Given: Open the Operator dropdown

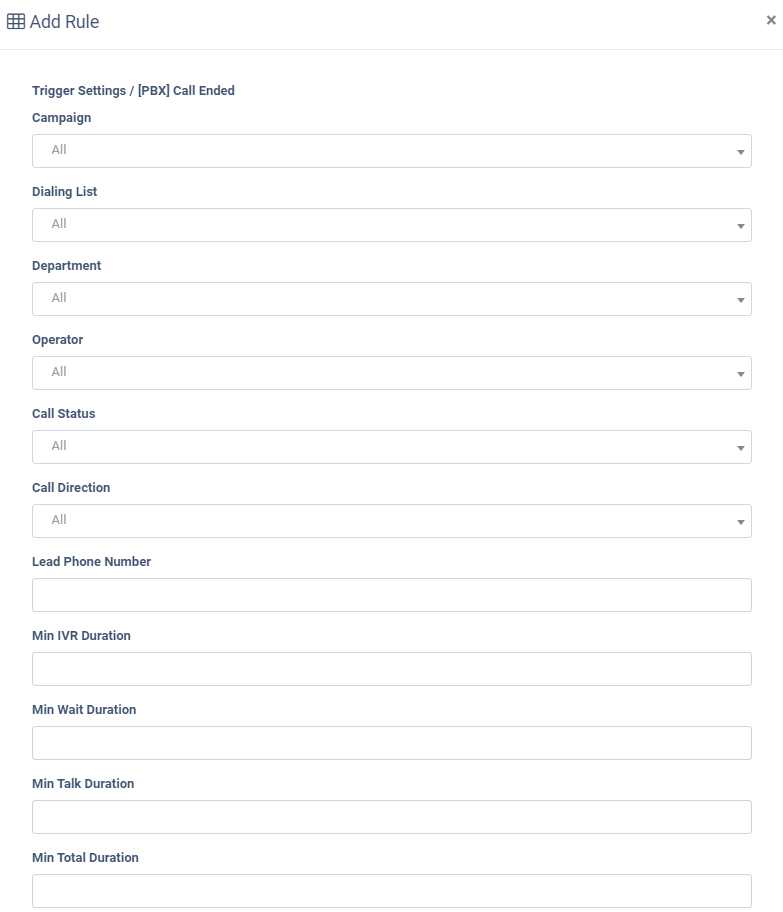Looking at the screenshot, I should coord(392,373).
